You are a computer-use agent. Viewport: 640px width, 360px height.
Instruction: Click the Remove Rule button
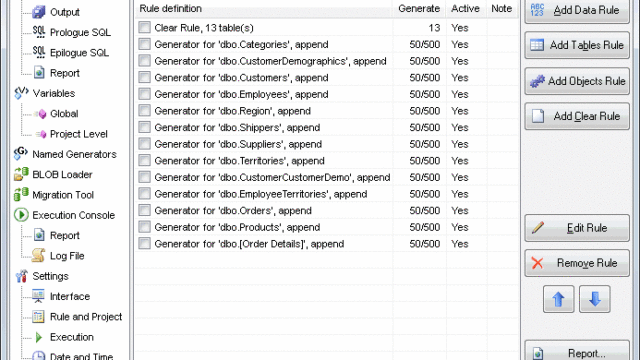(x=577, y=263)
